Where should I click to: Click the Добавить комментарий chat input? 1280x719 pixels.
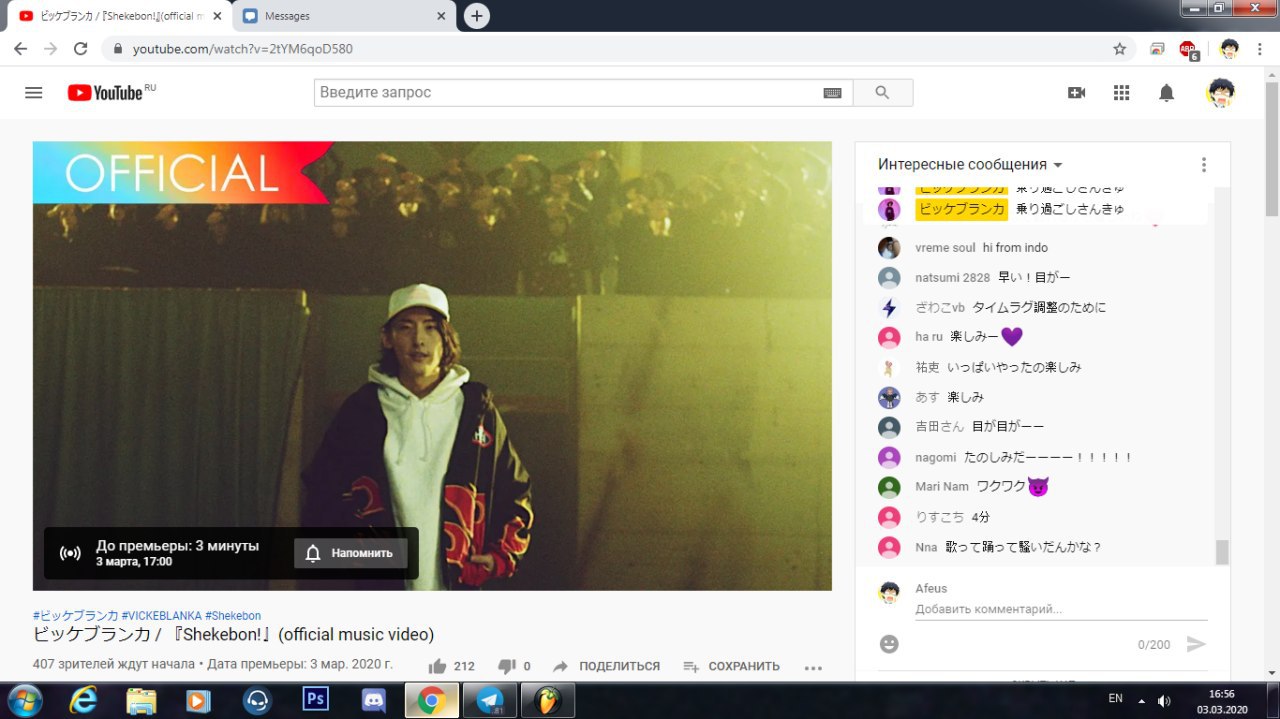point(1061,609)
